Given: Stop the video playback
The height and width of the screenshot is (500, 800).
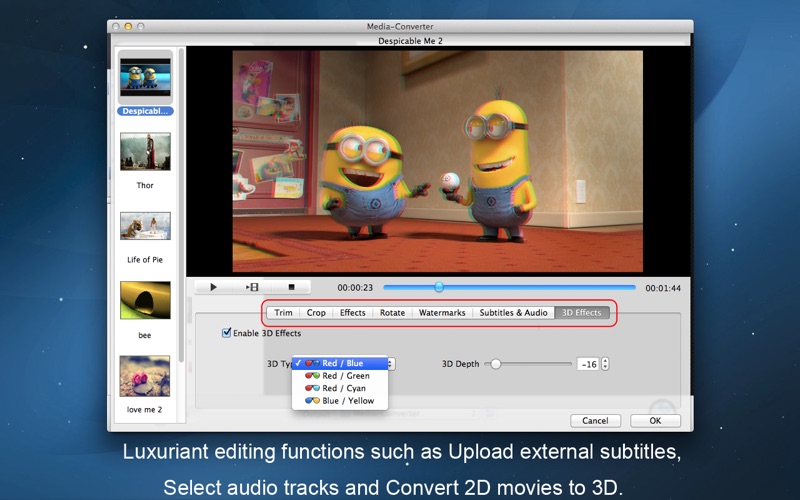Looking at the screenshot, I should pos(291,287).
